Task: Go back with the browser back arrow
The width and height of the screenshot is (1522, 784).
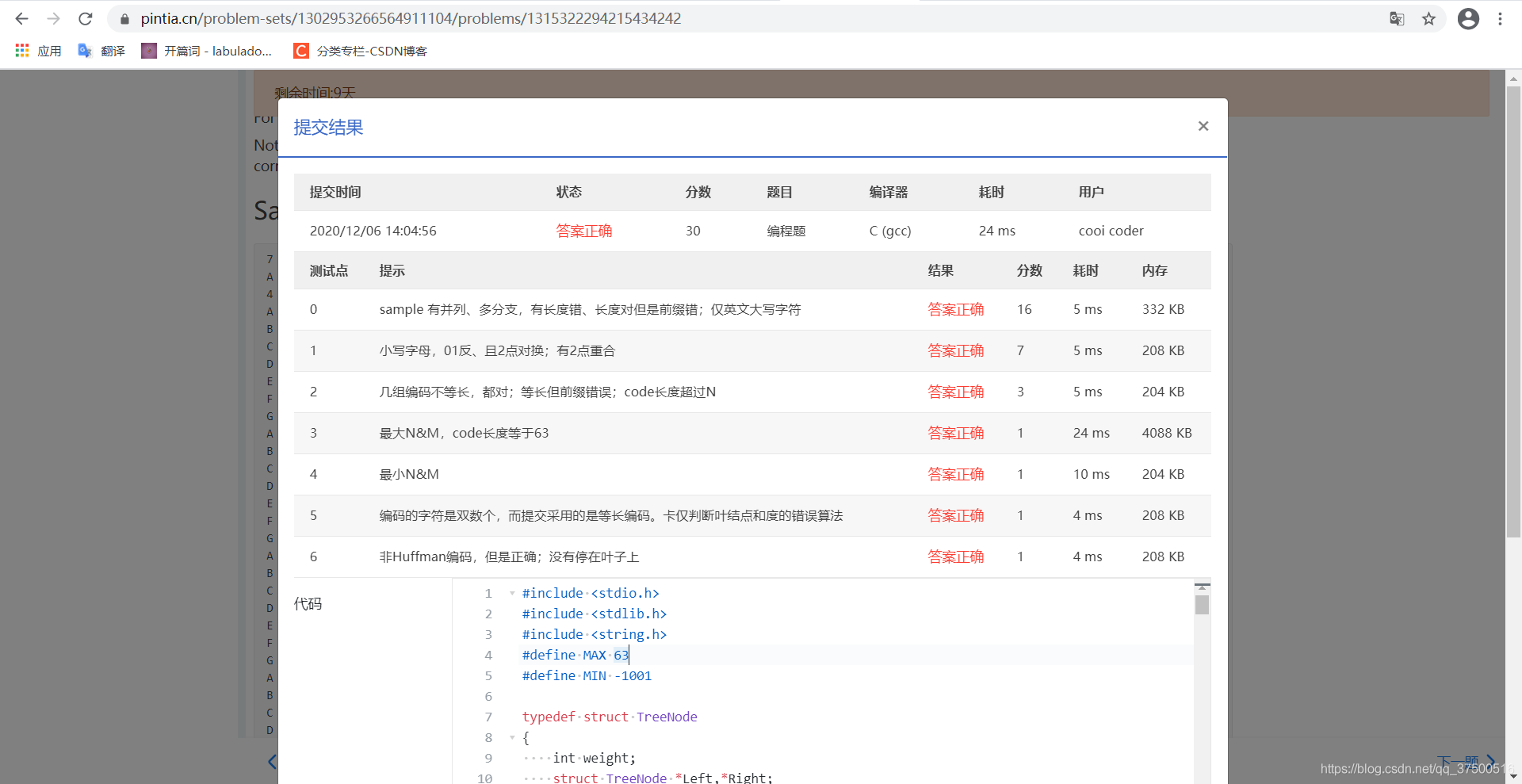Action: (22, 18)
